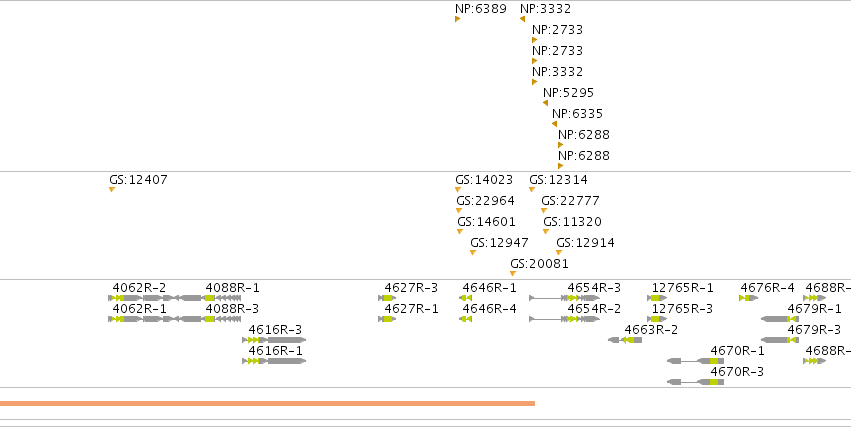Click the GS:12407 triangle marker
This screenshot has height=427, width=851.
tap(112, 189)
